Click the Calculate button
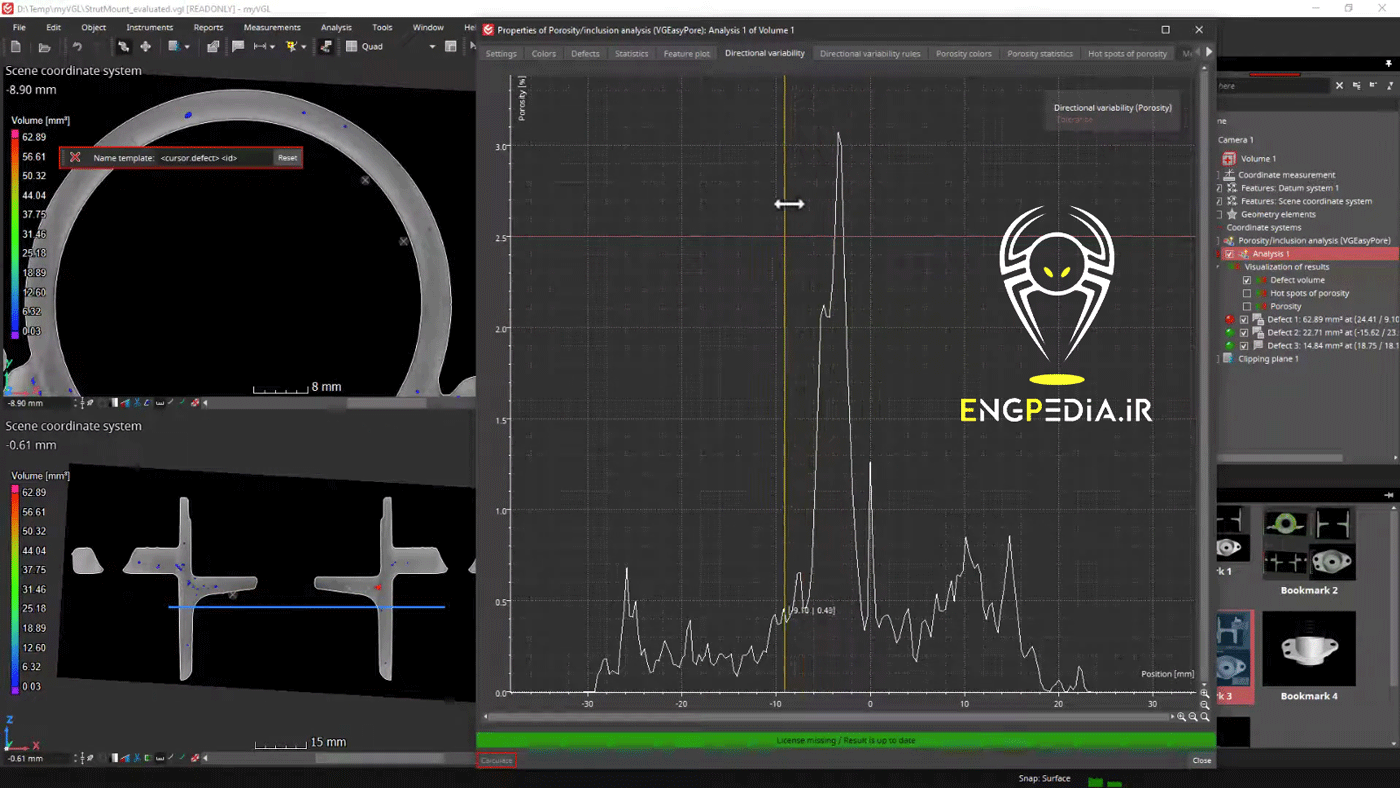The width and height of the screenshot is (1400, 788). [x=497, y=760]
